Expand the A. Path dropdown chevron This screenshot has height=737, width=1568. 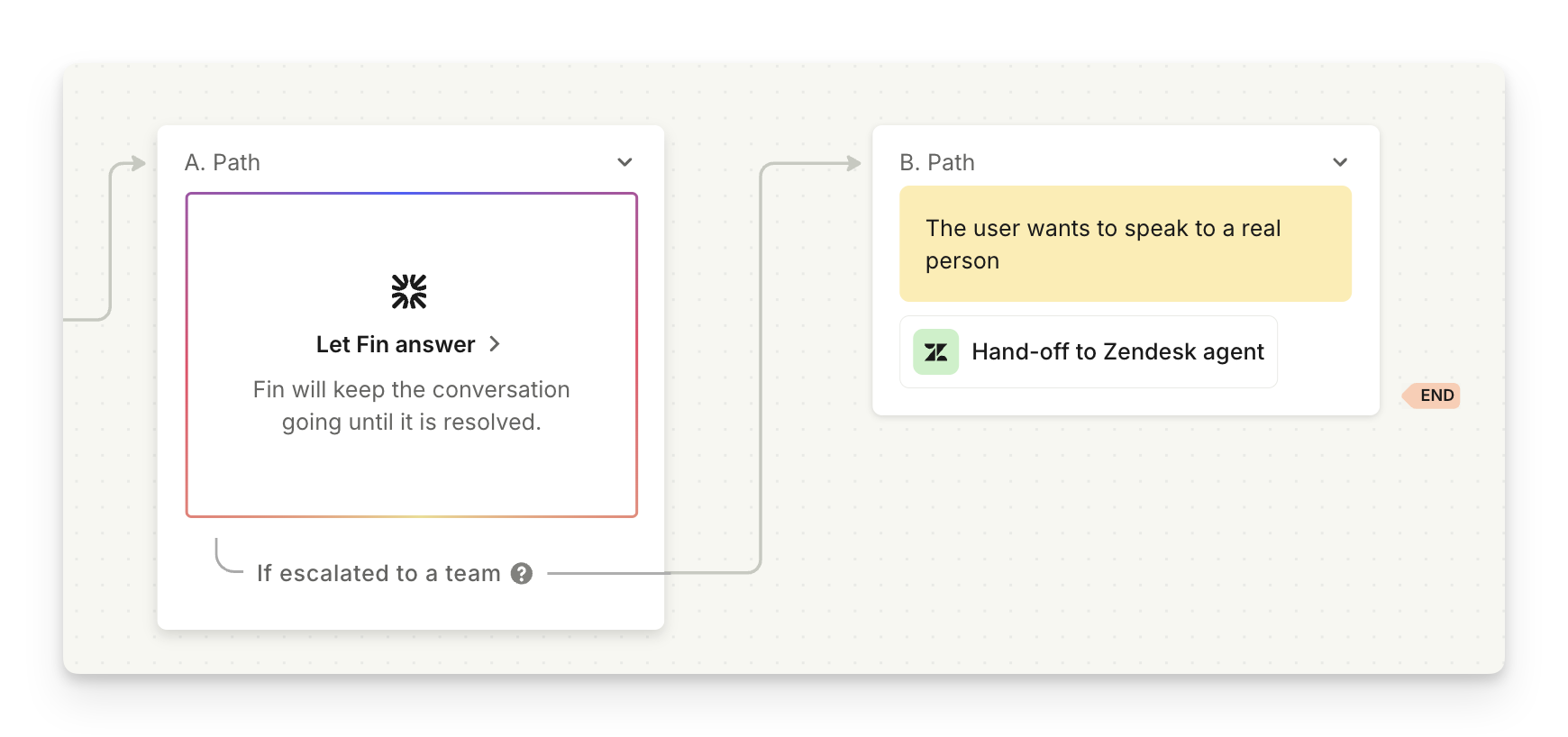point(624,162)
